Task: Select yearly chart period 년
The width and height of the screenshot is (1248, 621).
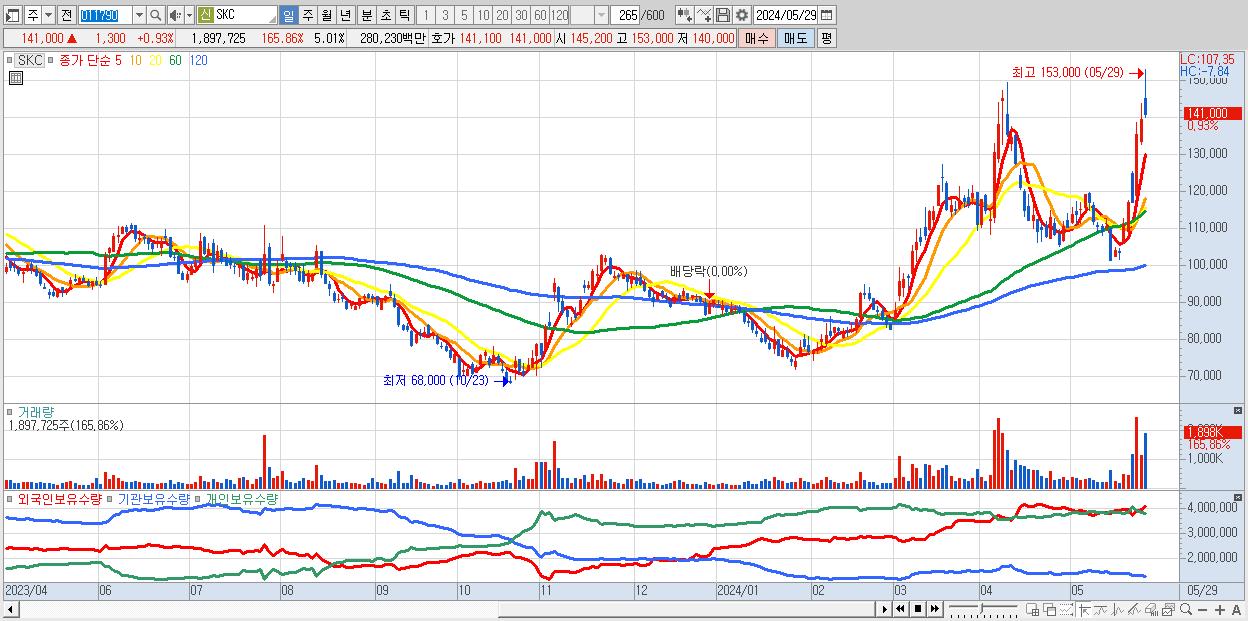Action: point(345,15)
